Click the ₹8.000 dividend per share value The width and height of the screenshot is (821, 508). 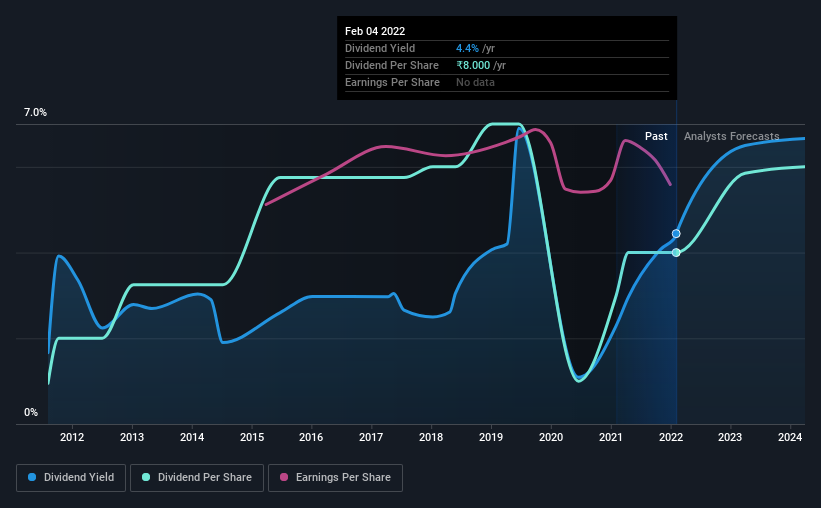click(473, 65)
